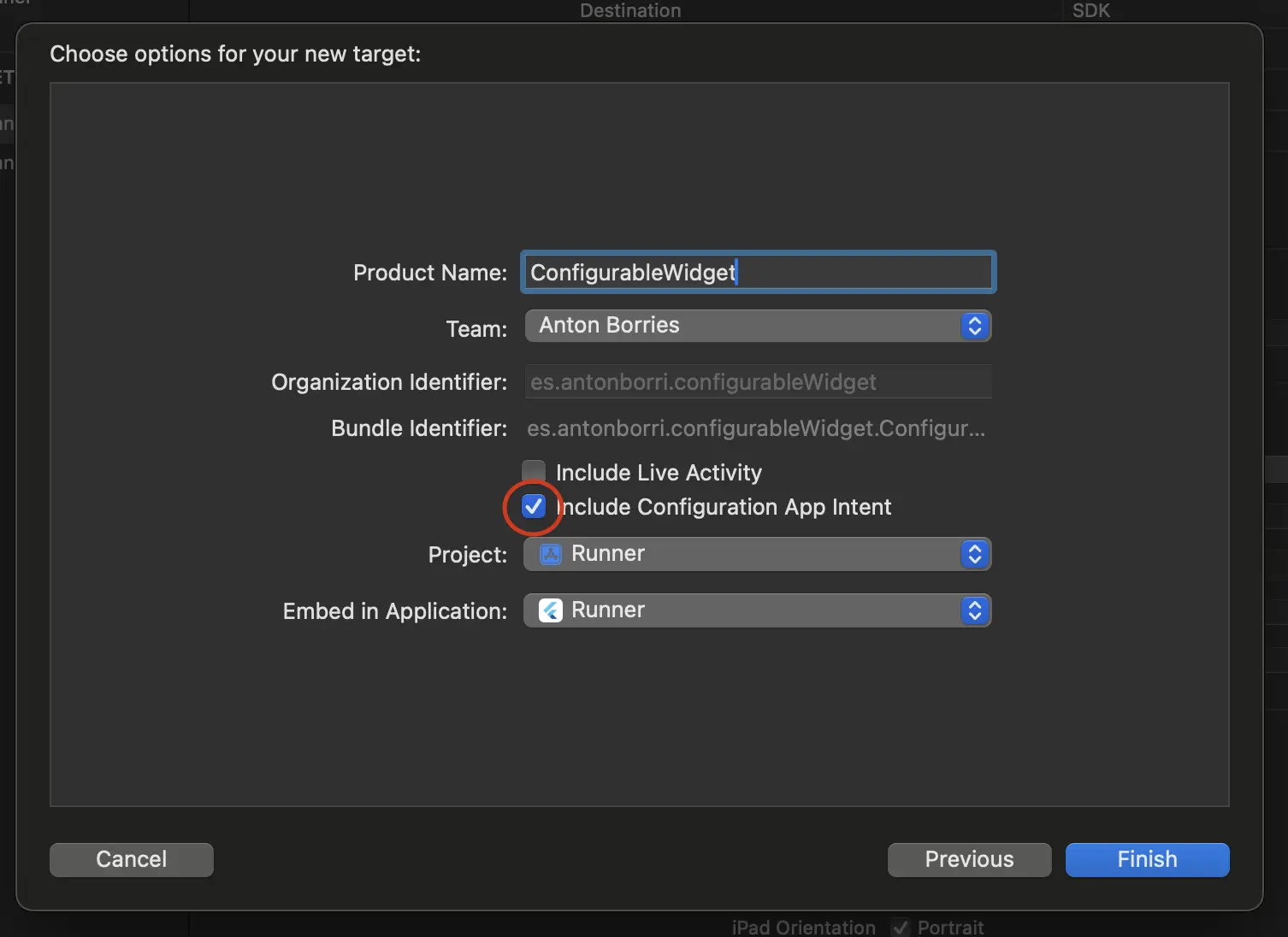The height and width of the screenshot is (937, 1288).
Task: Click the checked Include Configuration App Intent checkmark icon
Action: click(x=533, y=506)
